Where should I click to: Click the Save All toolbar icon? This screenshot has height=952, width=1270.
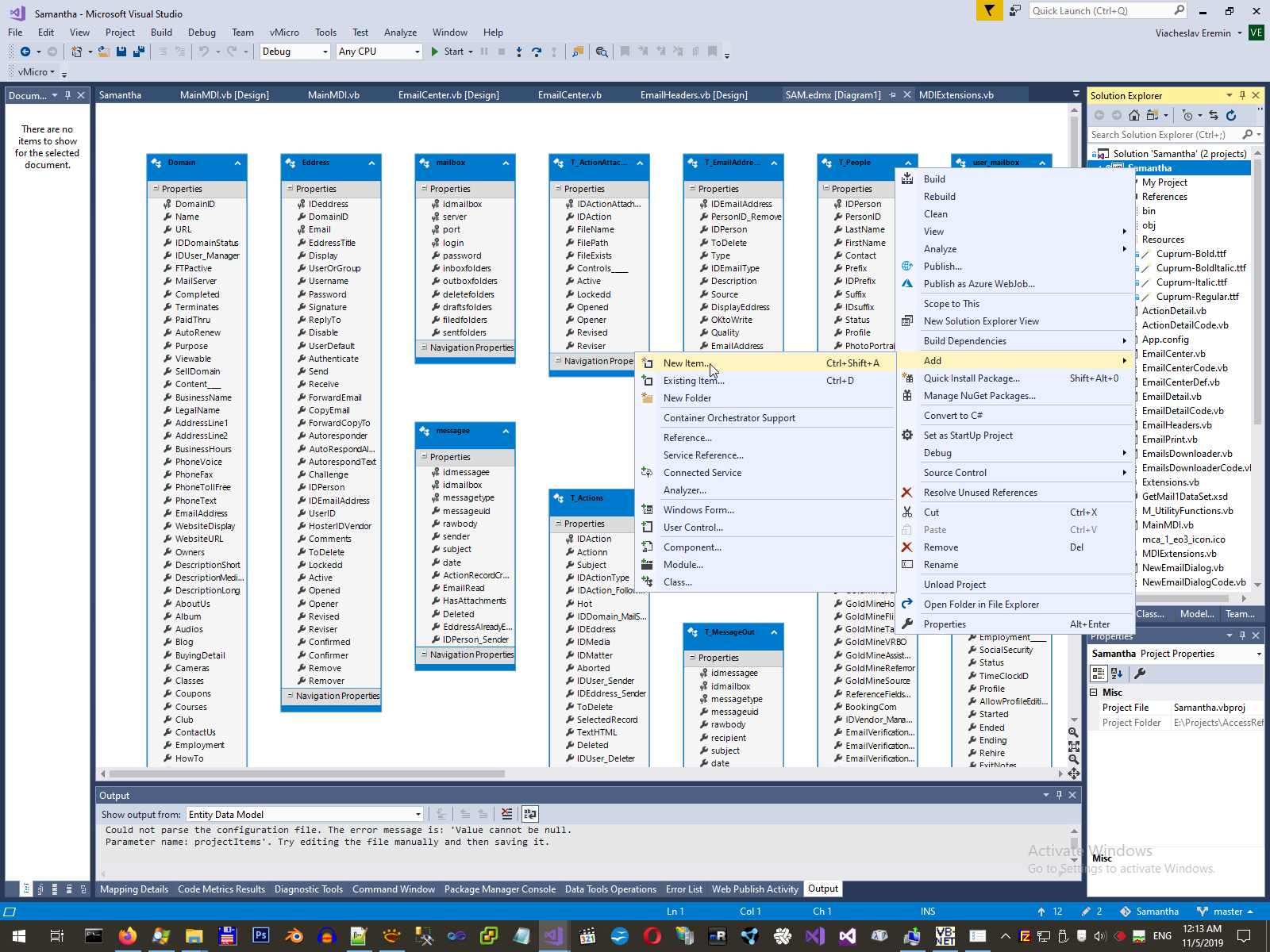pyautogui.click(x=139, y=52)
